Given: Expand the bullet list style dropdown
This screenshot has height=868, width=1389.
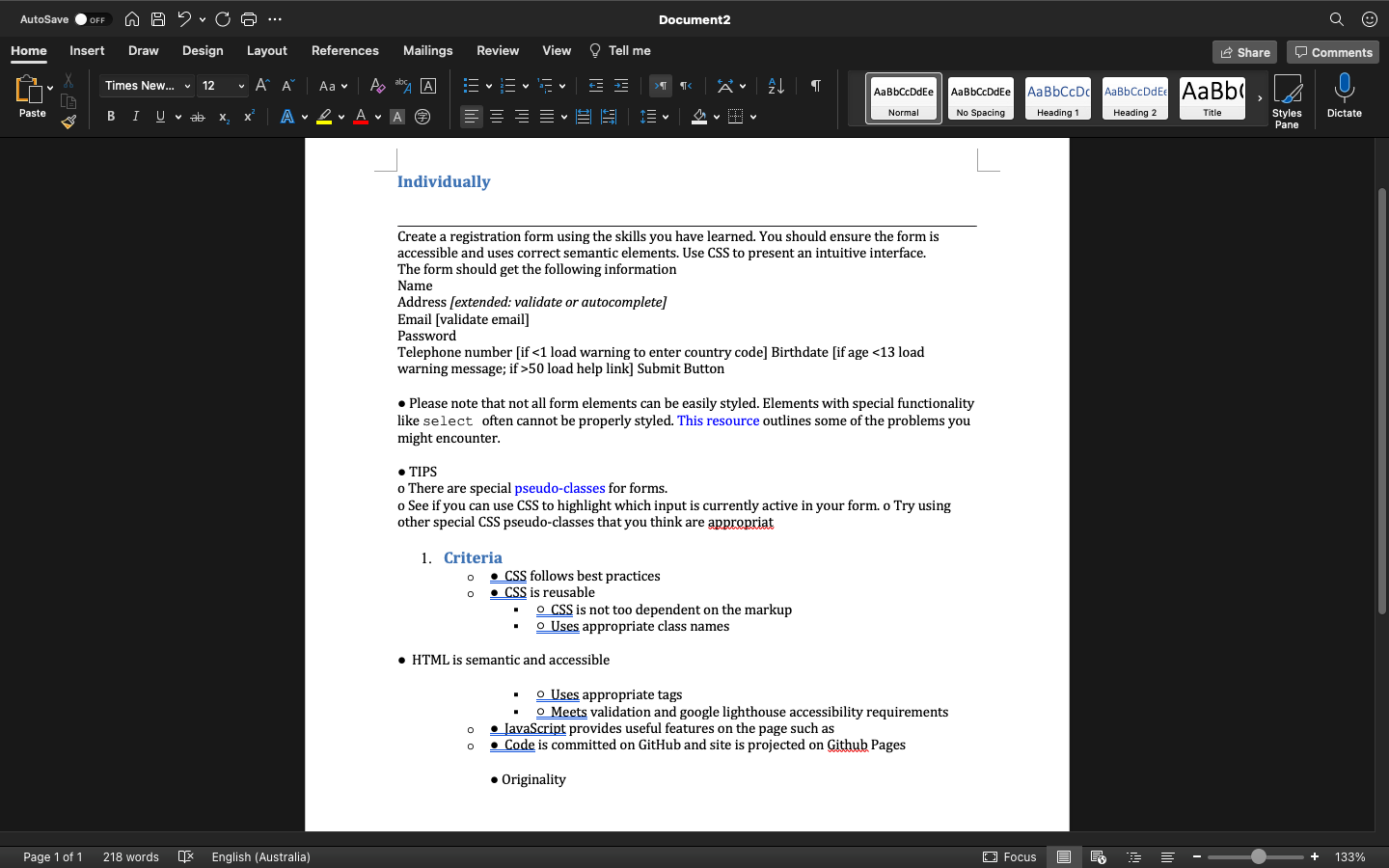Looking at the screenshot, I should point(489,86).
